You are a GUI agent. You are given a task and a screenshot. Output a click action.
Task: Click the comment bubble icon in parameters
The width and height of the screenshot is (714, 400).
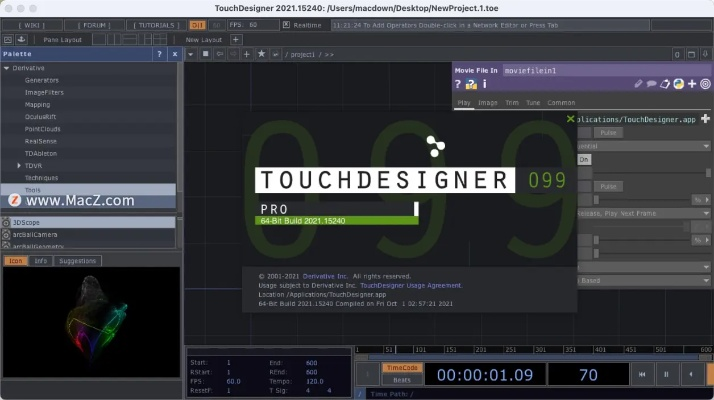(x=651, y=85)
